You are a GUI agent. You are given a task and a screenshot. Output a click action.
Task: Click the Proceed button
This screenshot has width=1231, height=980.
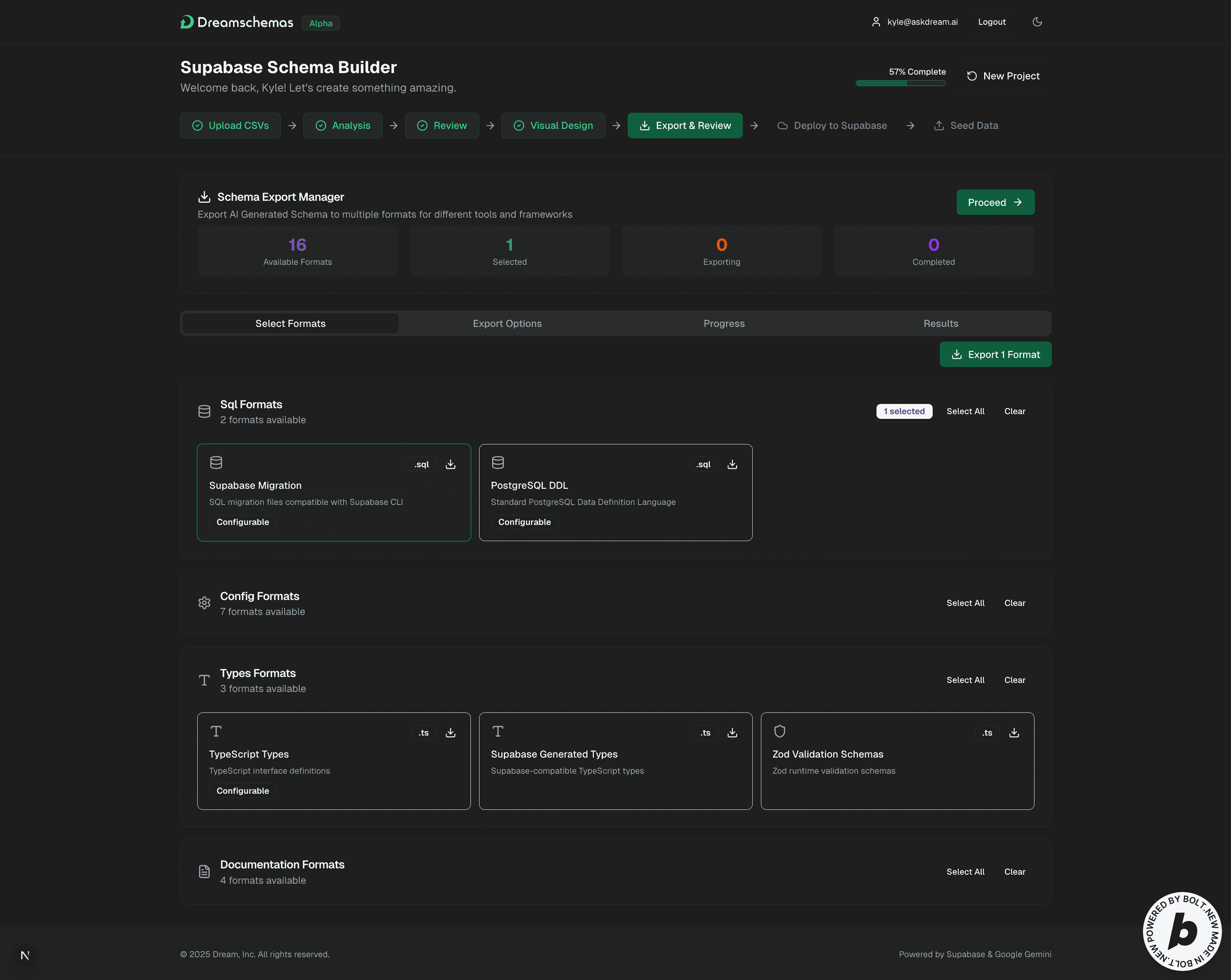click(x=995, y=202)
